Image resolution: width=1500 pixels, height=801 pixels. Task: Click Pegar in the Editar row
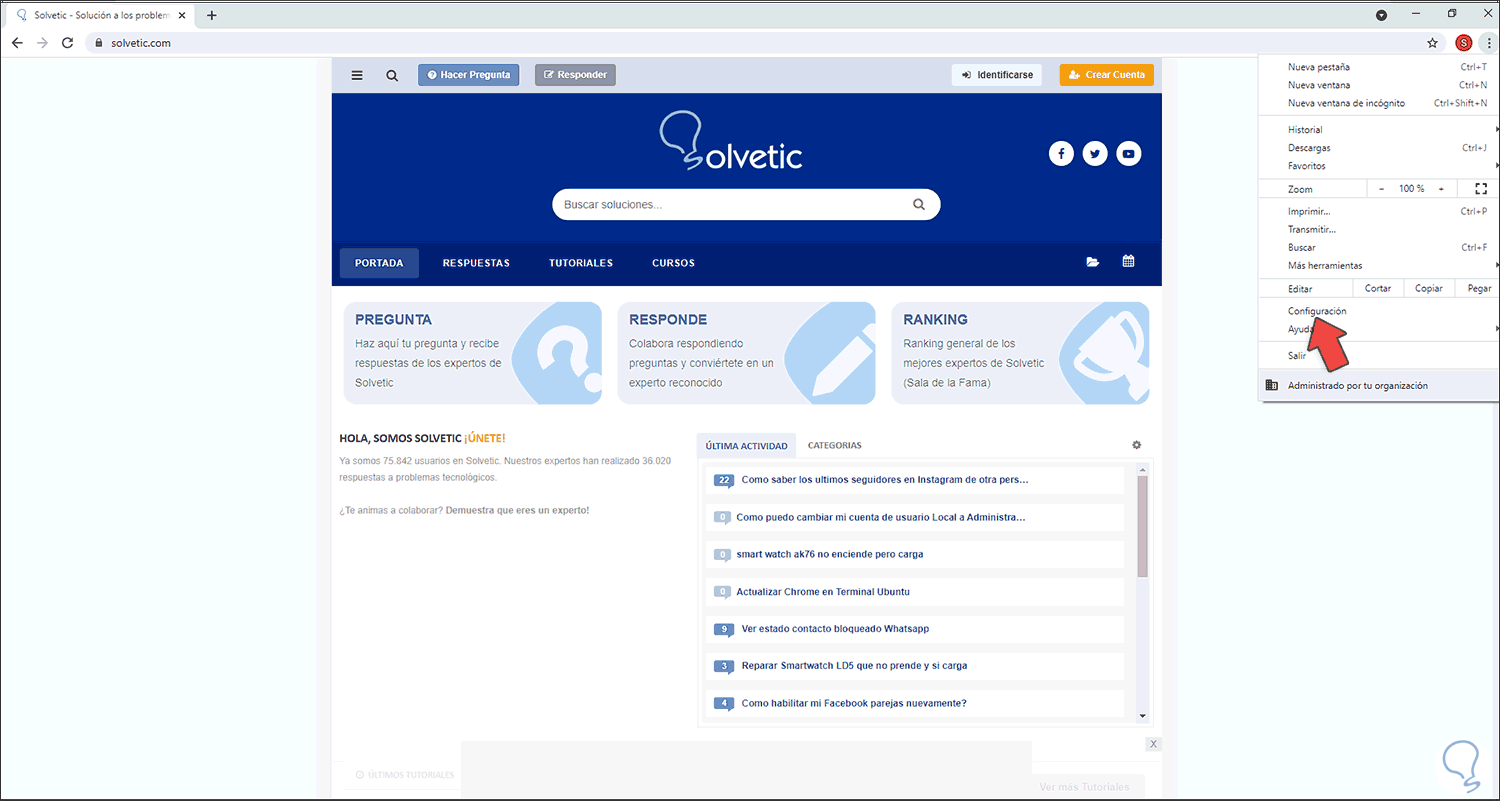[x=1479, y=289]
